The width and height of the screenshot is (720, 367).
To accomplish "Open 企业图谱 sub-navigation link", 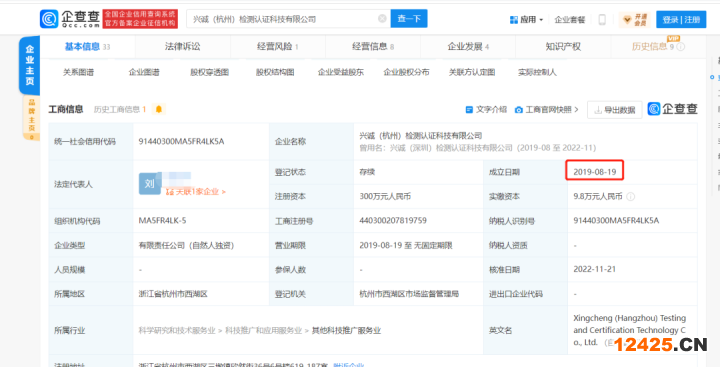I will pyautogui.click(x=144, y=73).
